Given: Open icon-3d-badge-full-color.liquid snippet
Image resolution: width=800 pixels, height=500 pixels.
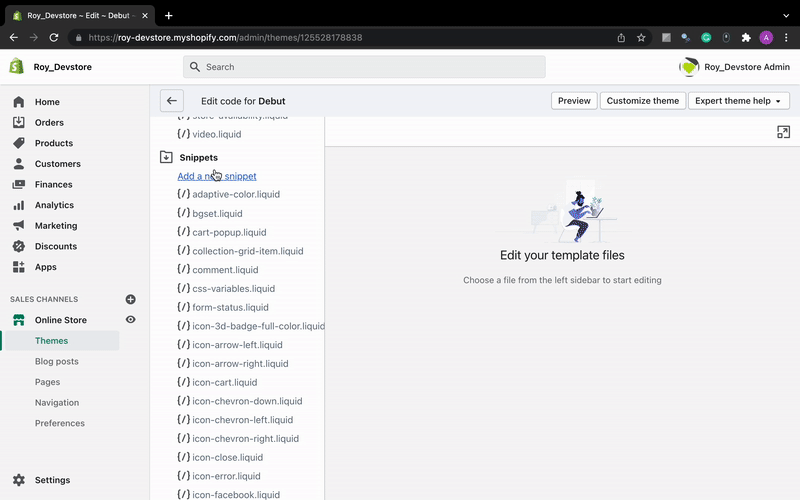Looking at the screenshot, I should 251,326.
